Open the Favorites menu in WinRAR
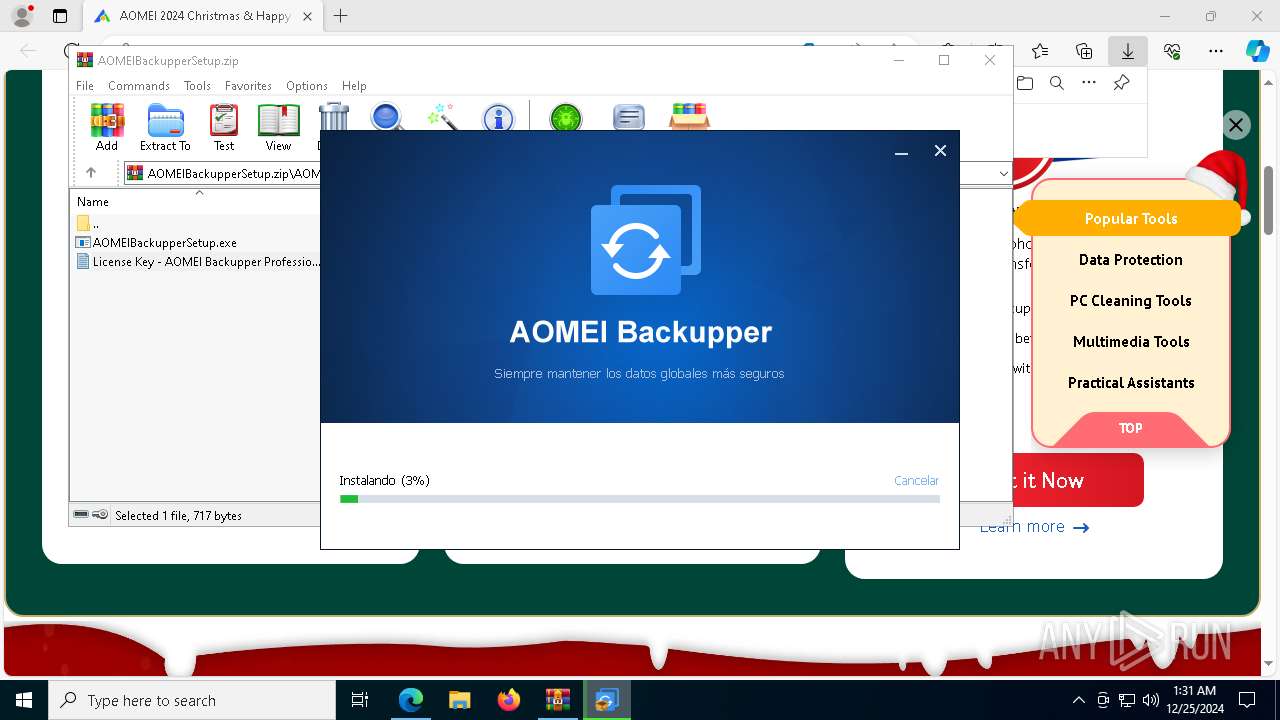 [x=248, y=86]
